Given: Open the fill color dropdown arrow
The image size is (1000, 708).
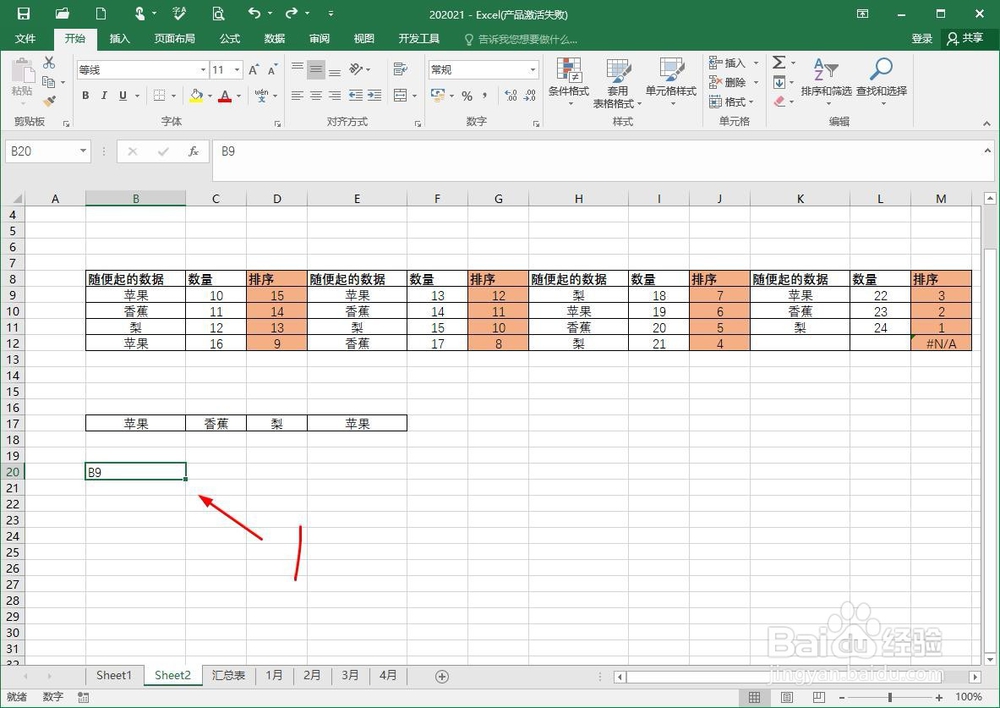Looking at the screenshot, I should coord(210,96).
